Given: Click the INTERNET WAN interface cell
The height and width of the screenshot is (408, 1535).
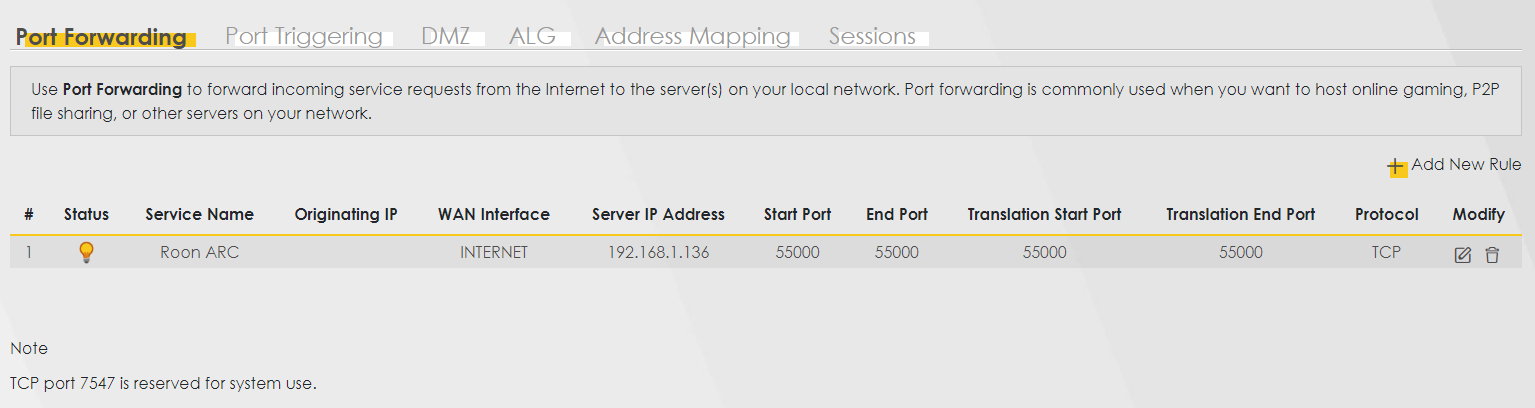Looking at the screenshot, I should pyautogui.click(x=493, y=253).
